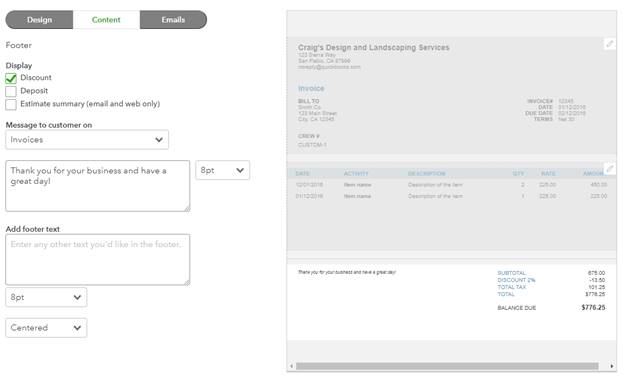Click the chevron on the Invoices dropdown

[159, 140]
